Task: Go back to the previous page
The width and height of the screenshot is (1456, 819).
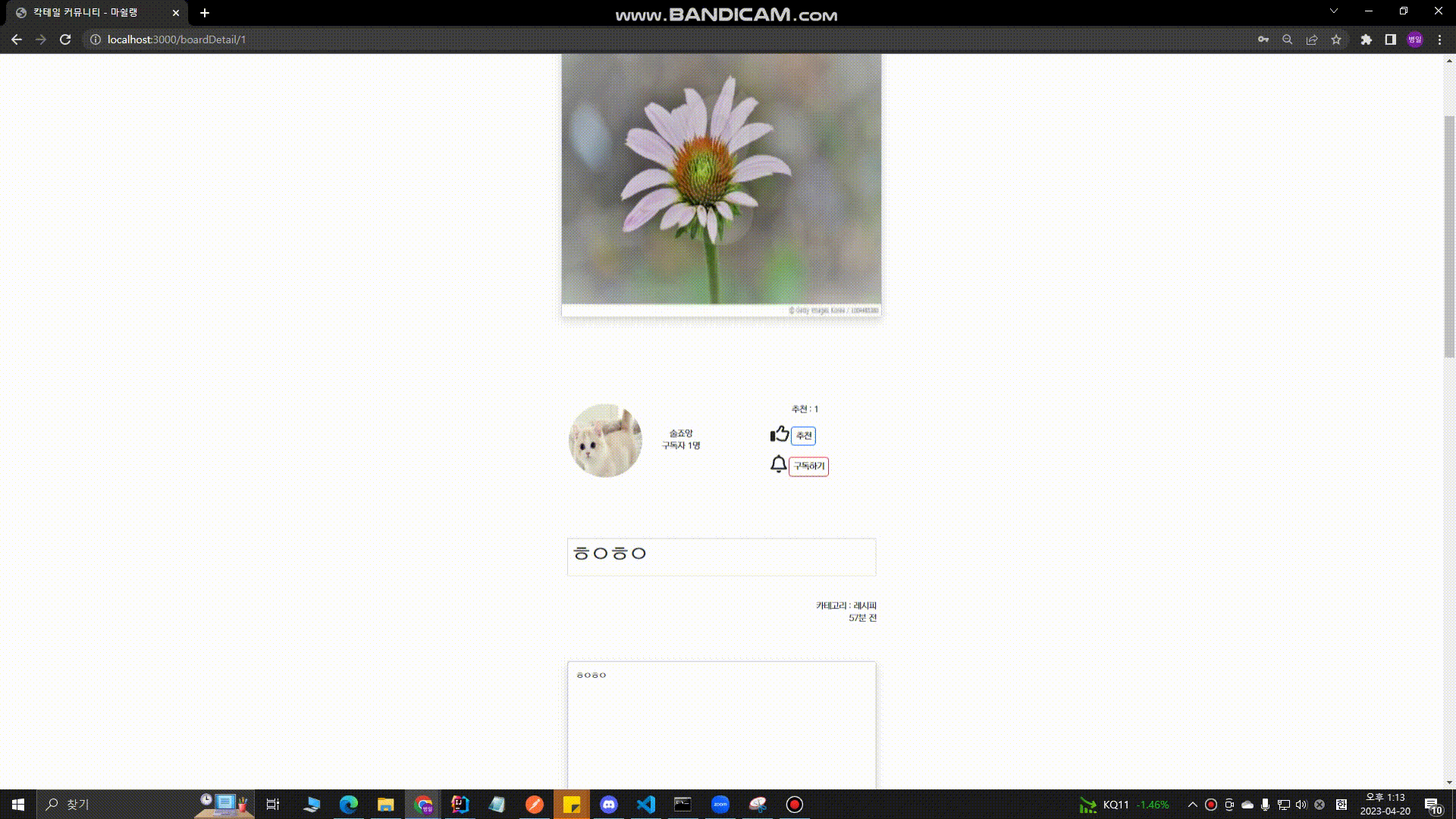Action: click(17, 39)
